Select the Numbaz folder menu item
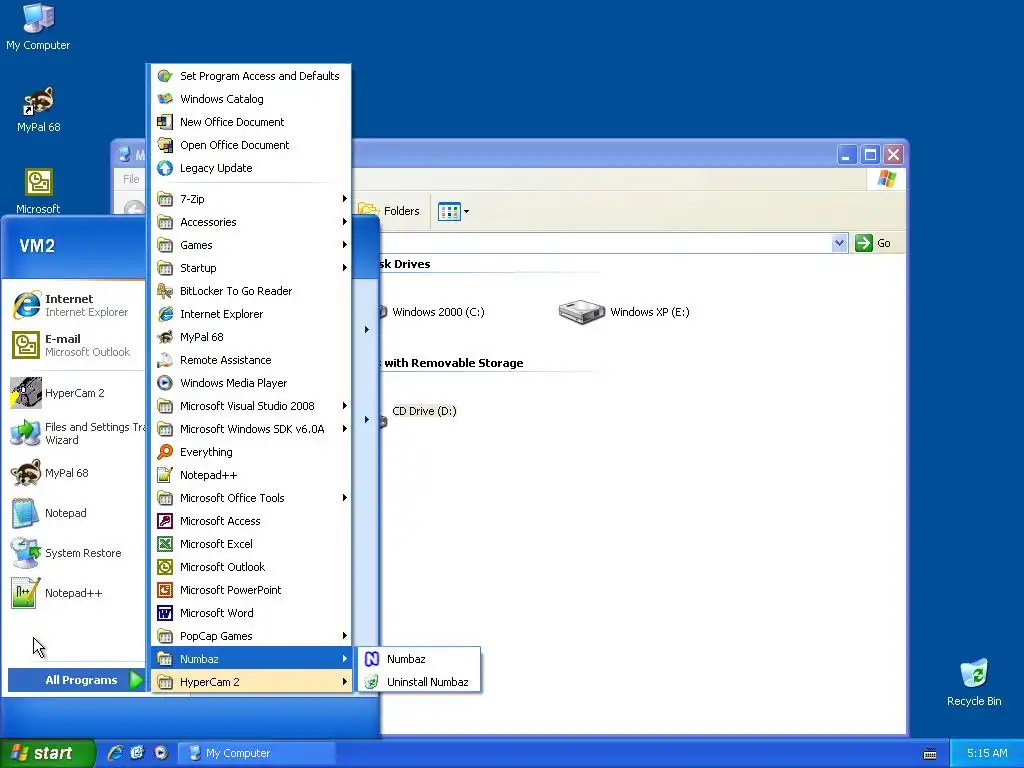 (x=251, y=659)
